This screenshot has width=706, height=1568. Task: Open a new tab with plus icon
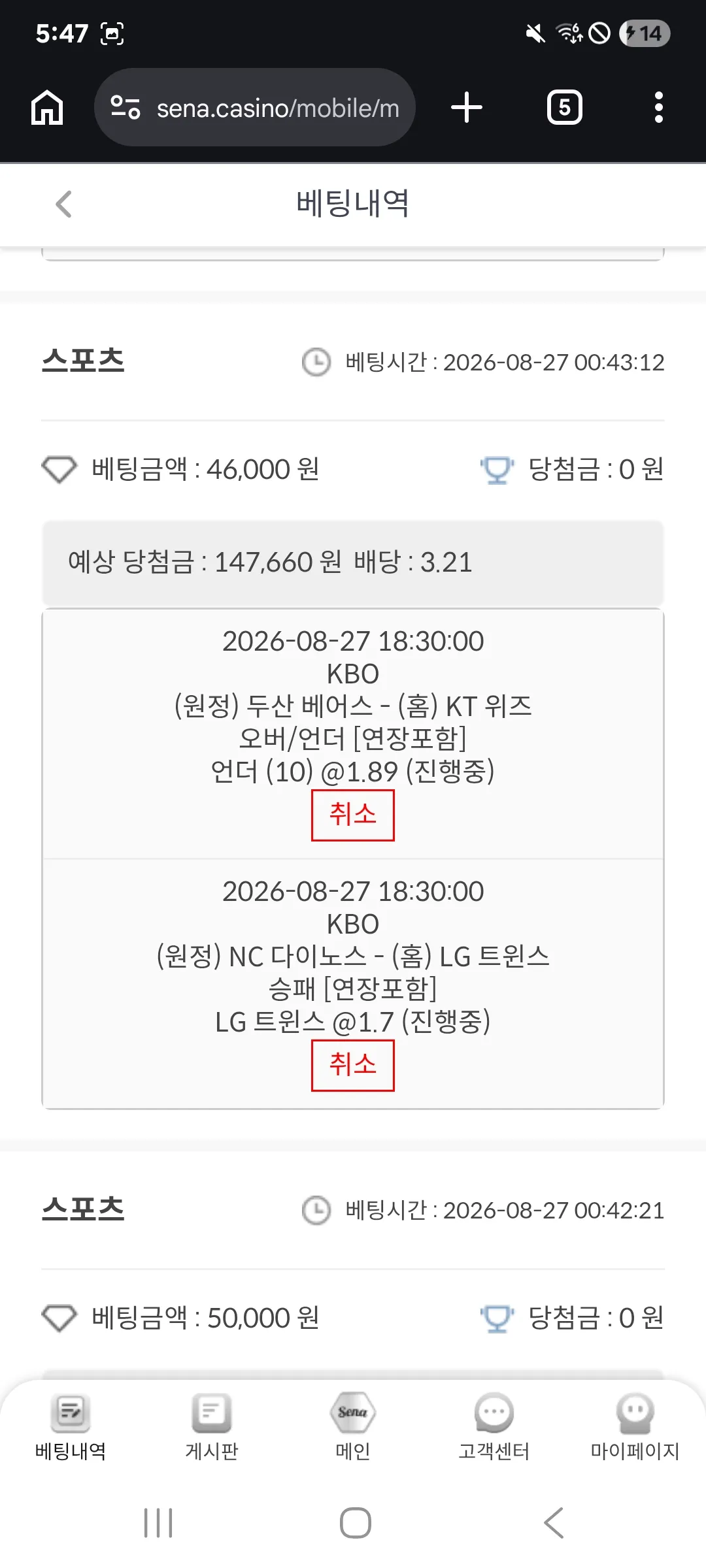pos(467,108)
